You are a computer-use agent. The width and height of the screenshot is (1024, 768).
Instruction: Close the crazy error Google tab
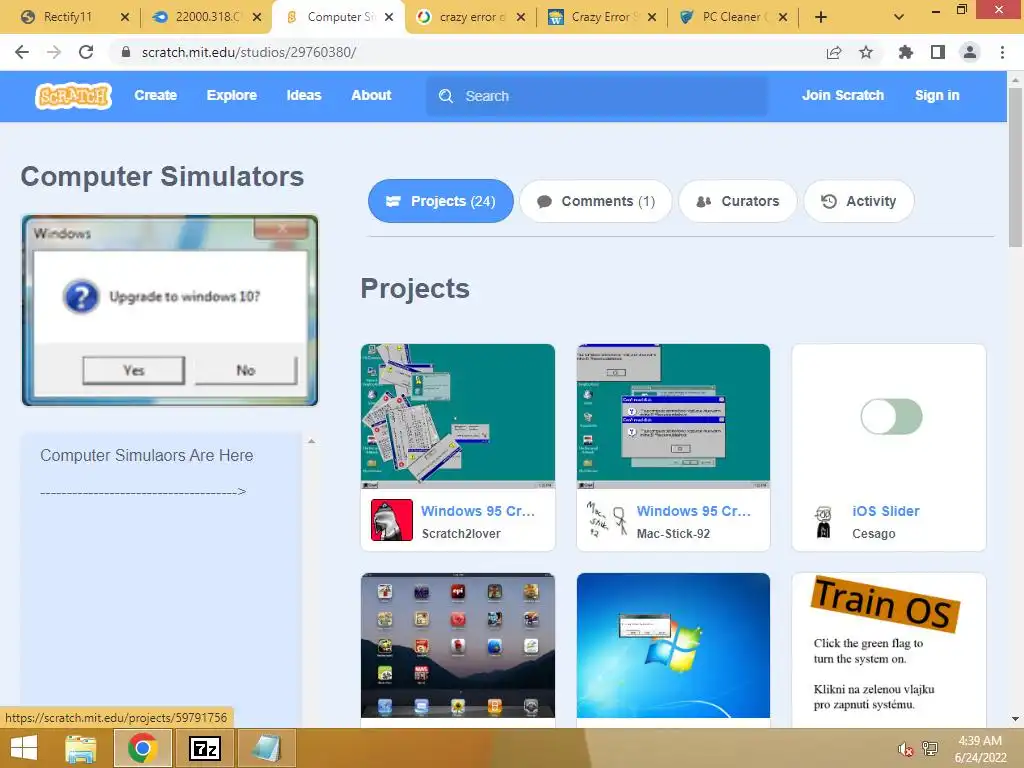coord(520,17)
